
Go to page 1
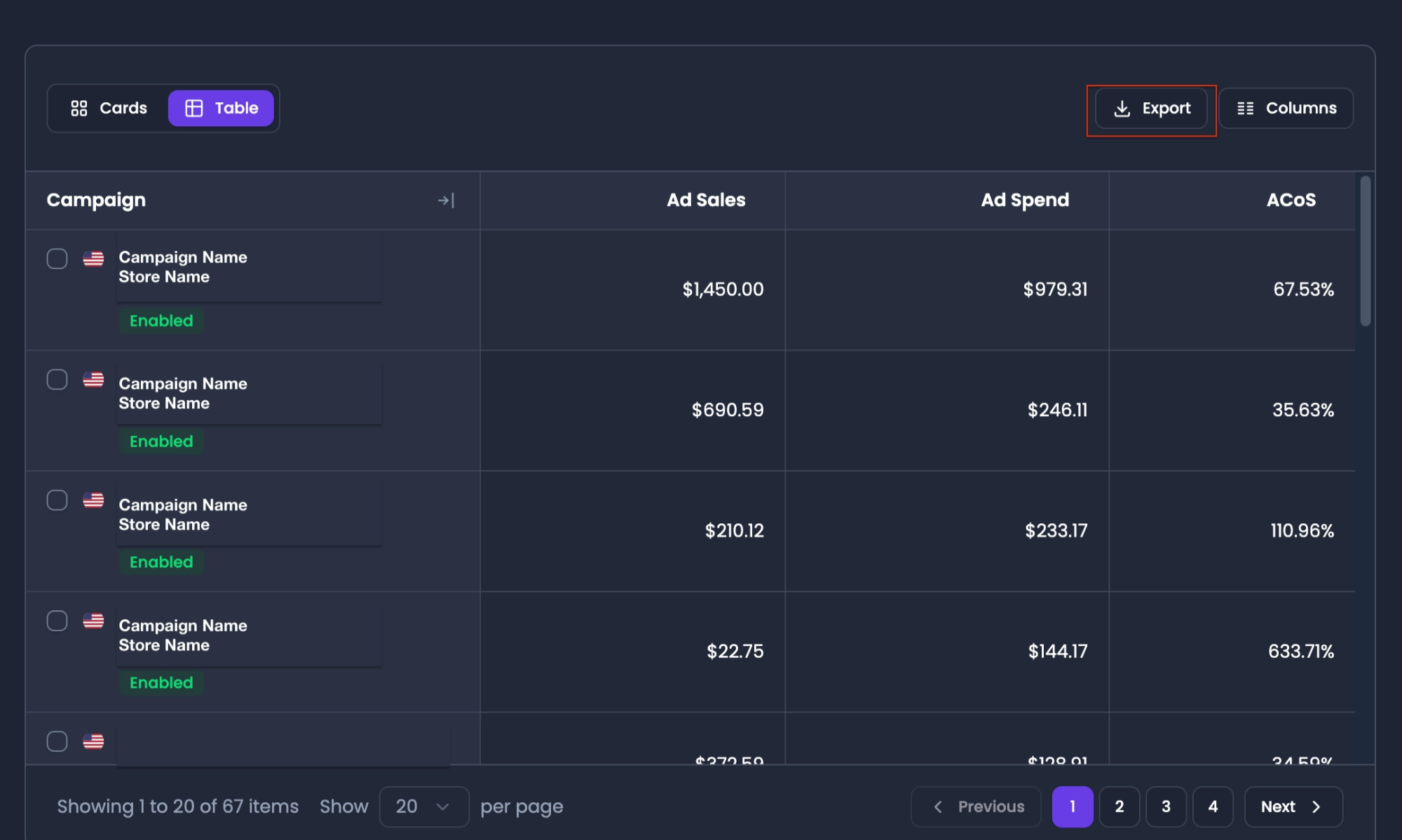(x=1073, y=806)
